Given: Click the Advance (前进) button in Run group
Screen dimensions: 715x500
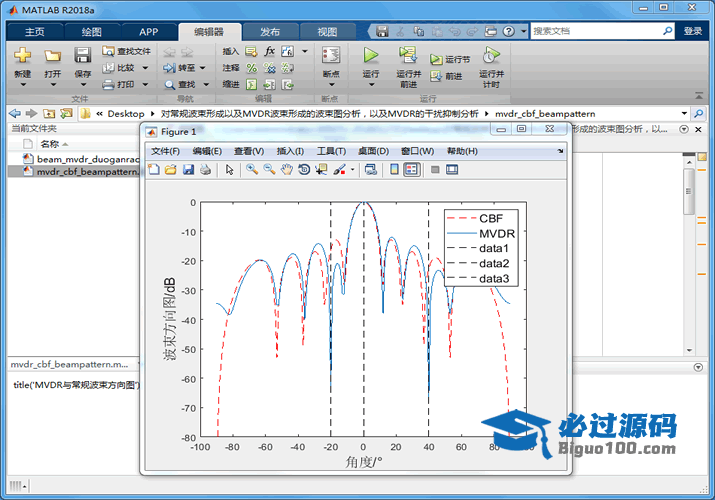Looking at the screenshot, I should pos(446,76).
